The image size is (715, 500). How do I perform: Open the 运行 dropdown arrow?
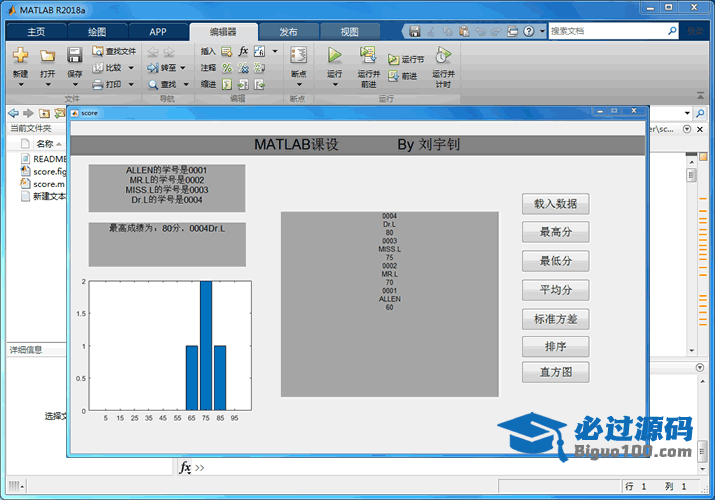click(335, 84)
